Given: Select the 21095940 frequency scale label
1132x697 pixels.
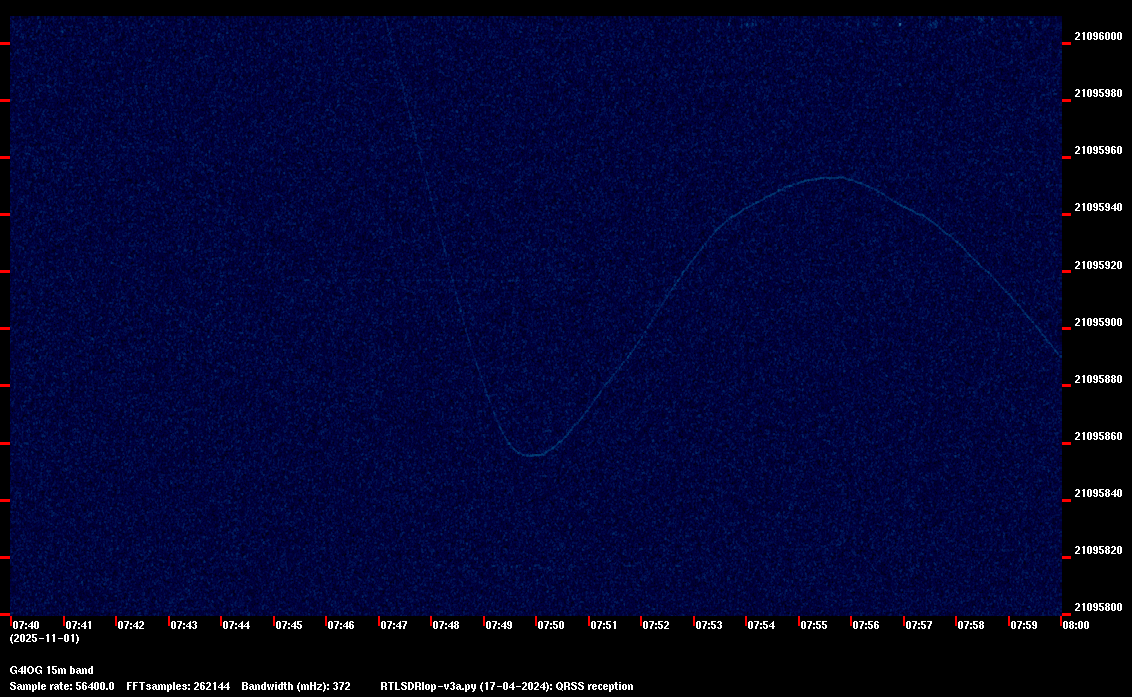Looking at the screenshot, I should click(x=1098, y=208).
